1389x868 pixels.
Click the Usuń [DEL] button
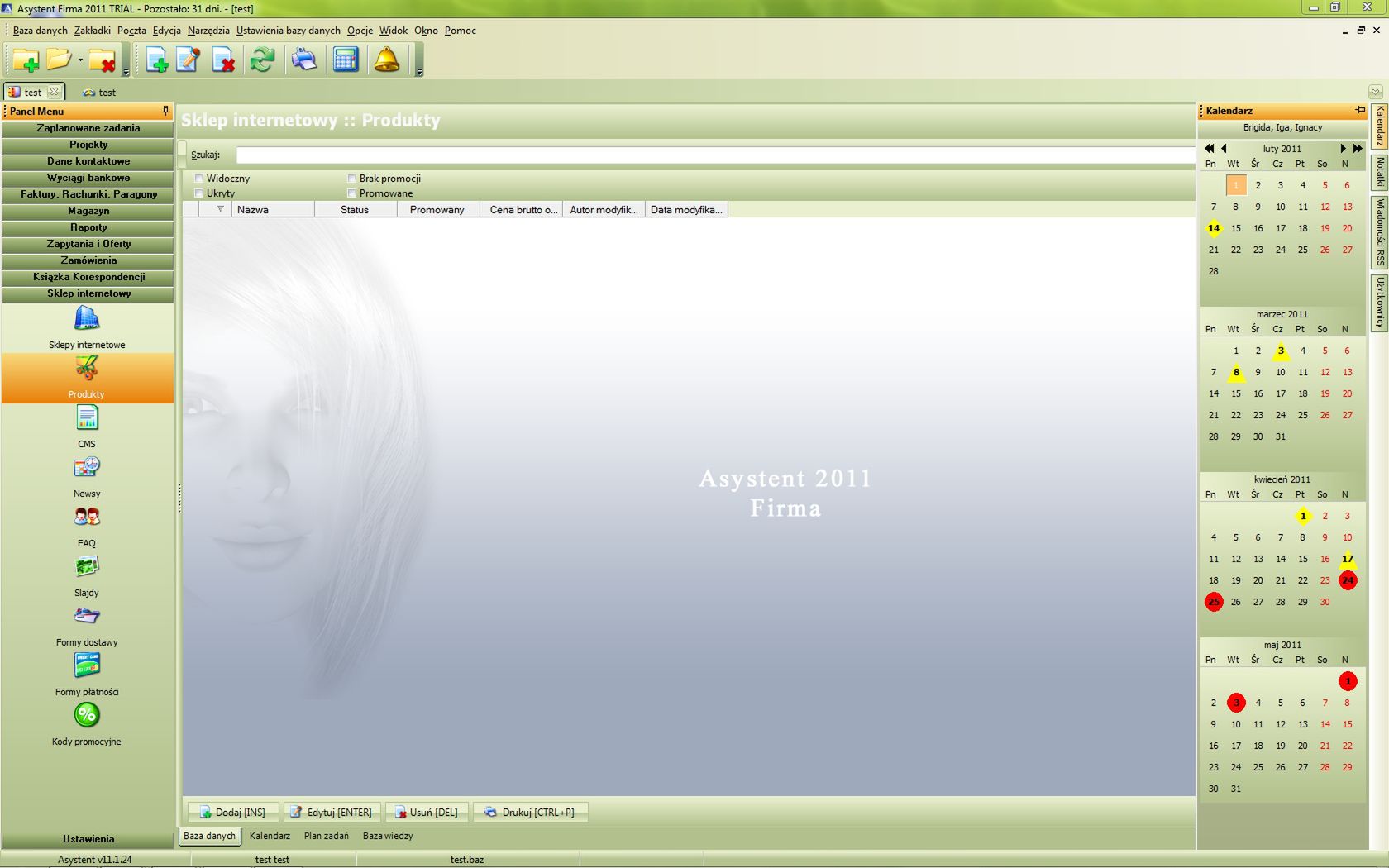pyautogui.click(x=427, y=812)
